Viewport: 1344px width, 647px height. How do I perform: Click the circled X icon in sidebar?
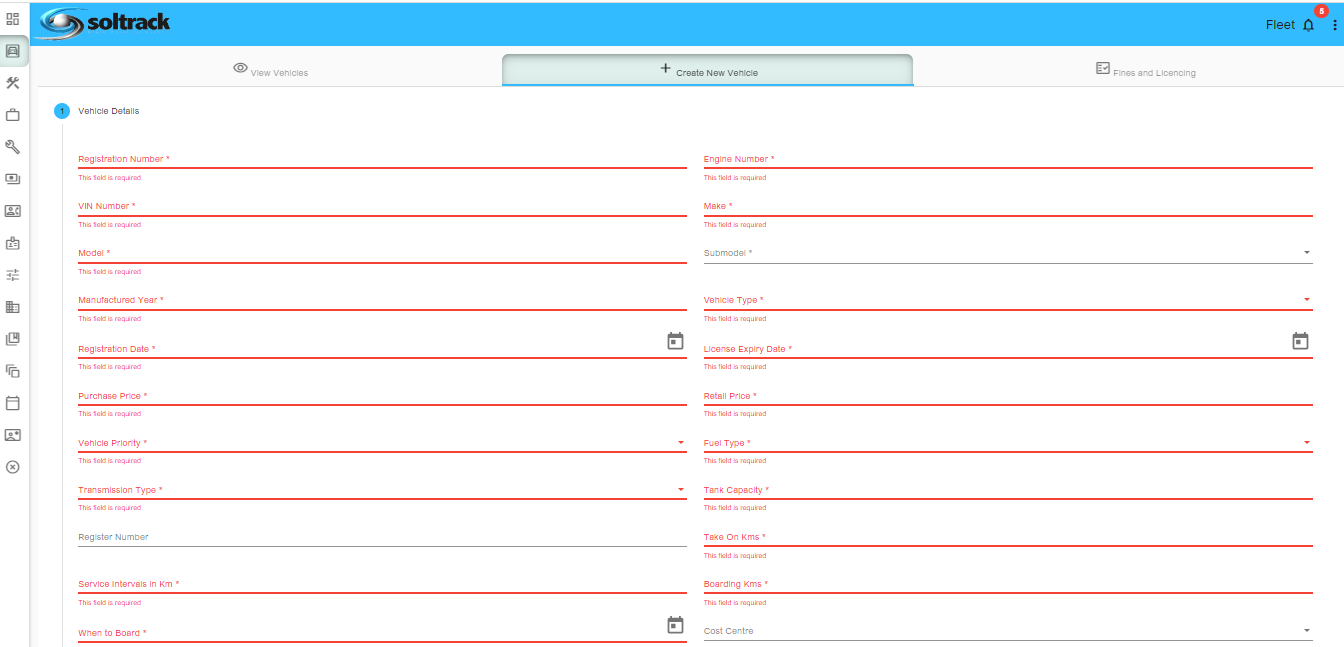point(13,467)
